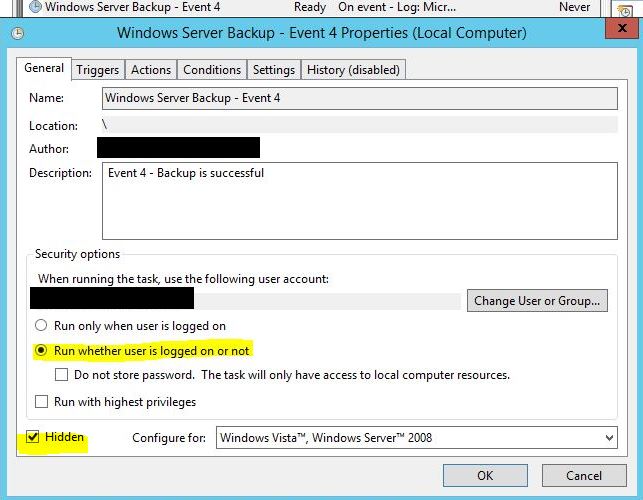Screen dimensions: 643x500
Task: Open the History (disabled) tab
Action: (353, 70)
